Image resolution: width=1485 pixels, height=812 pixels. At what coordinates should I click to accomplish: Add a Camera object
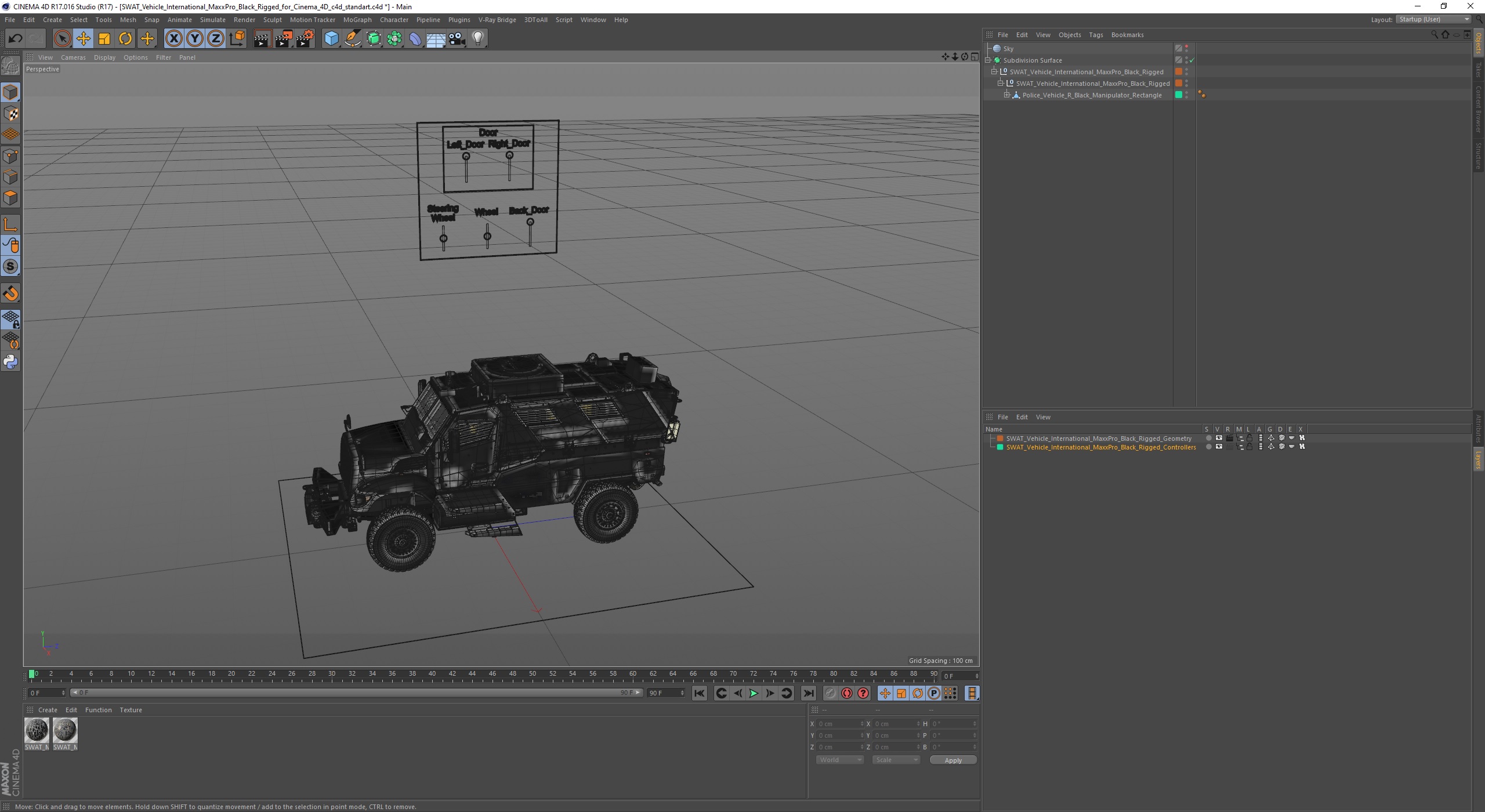(457, 39)
